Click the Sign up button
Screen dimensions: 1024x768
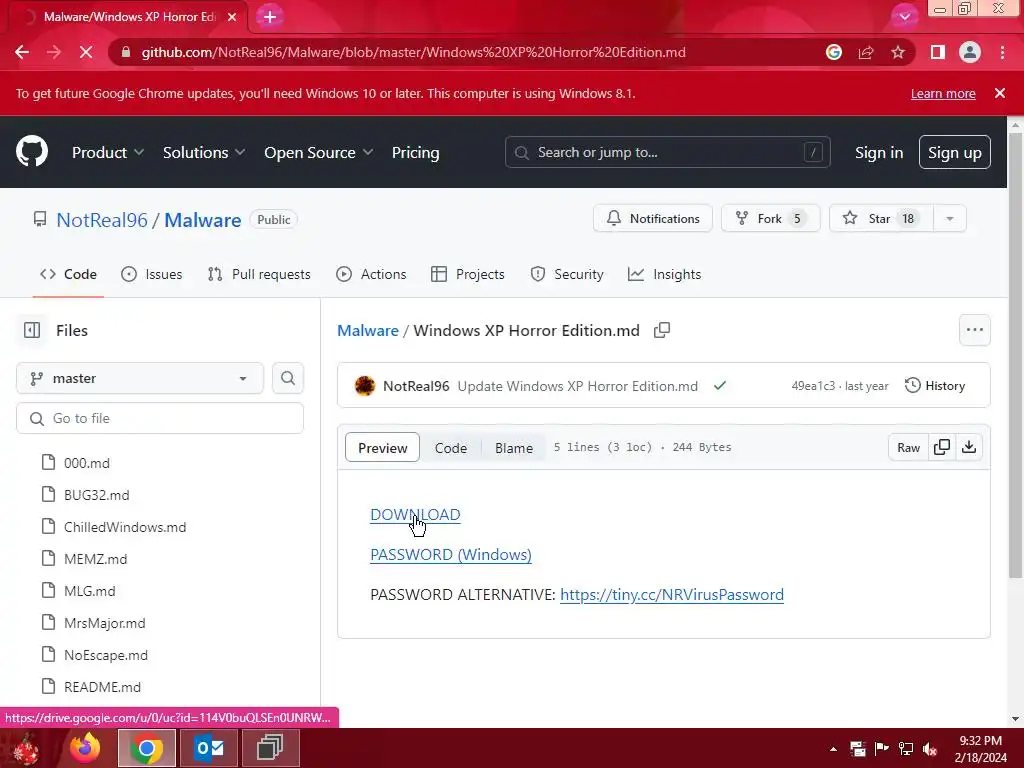pyautogui.click(x=955, y=152)
